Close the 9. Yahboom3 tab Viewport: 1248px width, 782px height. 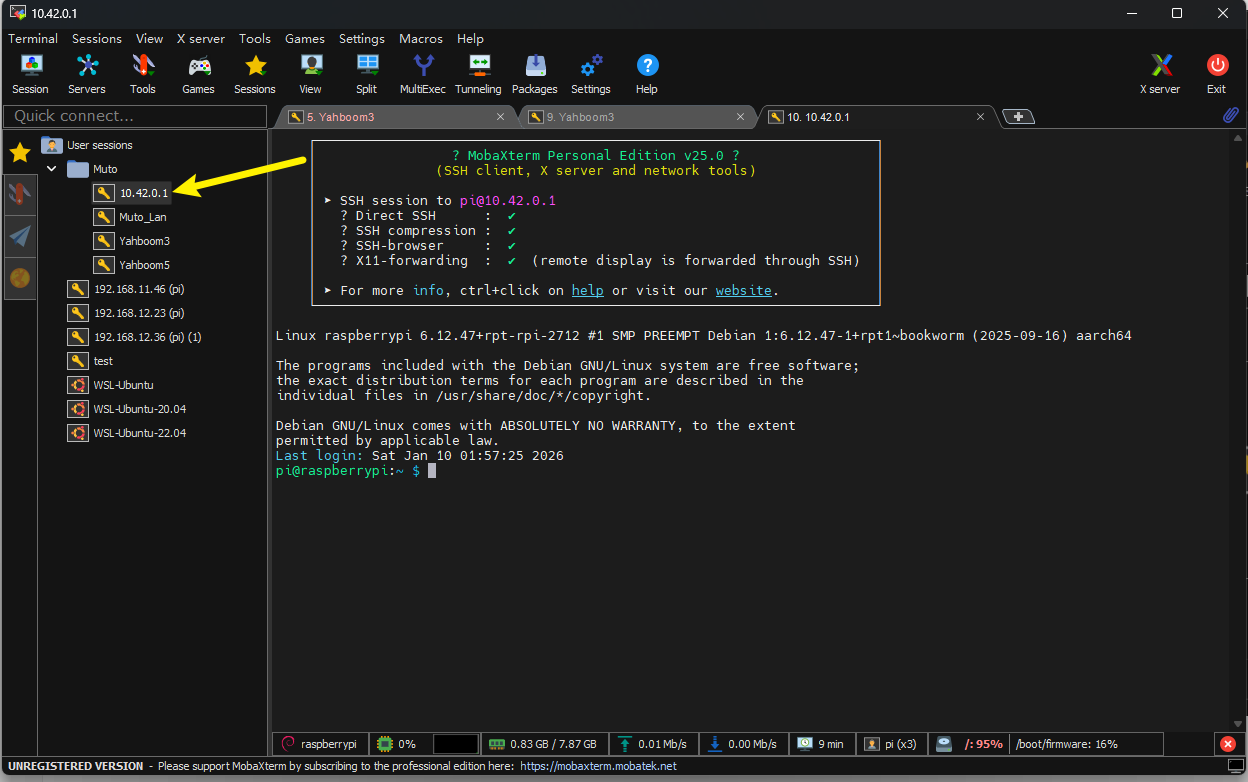point(741,117)
